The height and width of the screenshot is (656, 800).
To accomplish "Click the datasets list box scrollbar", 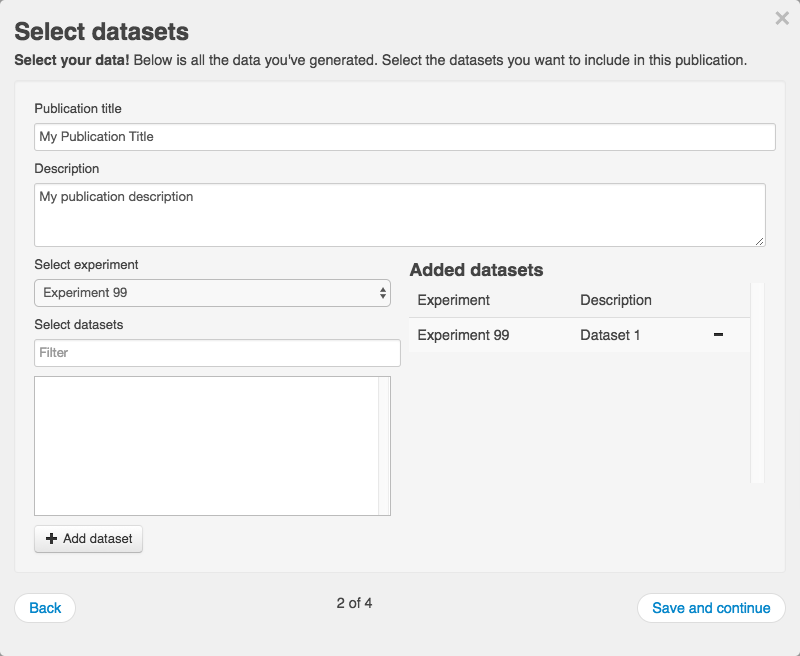I will pyautogui.click(x=384, y=446).
